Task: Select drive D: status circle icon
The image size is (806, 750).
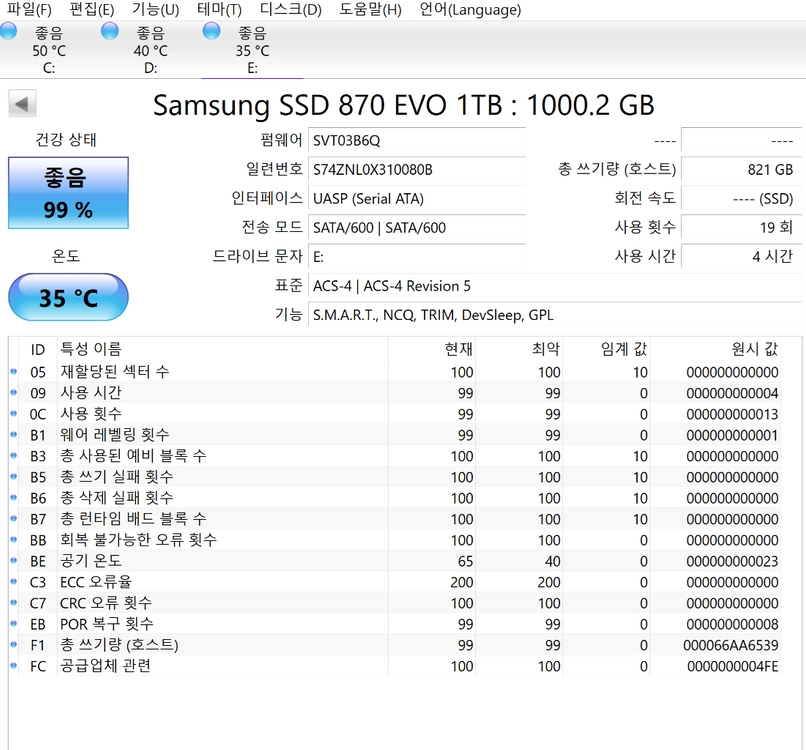Action: pyautogui.click(x=109, y=31)
